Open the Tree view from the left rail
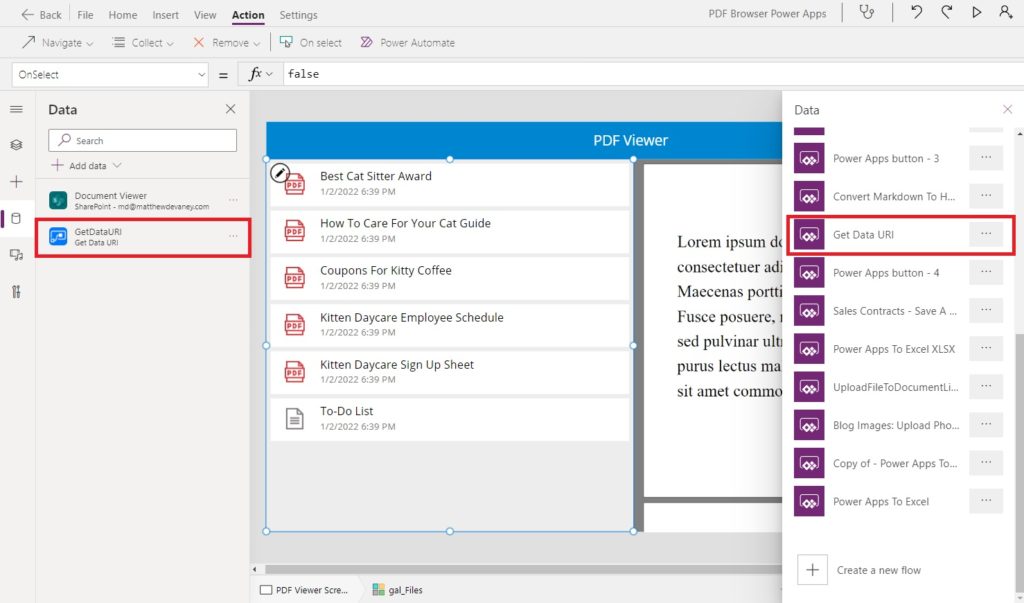 pyautogui.click(x=14, y=144)
